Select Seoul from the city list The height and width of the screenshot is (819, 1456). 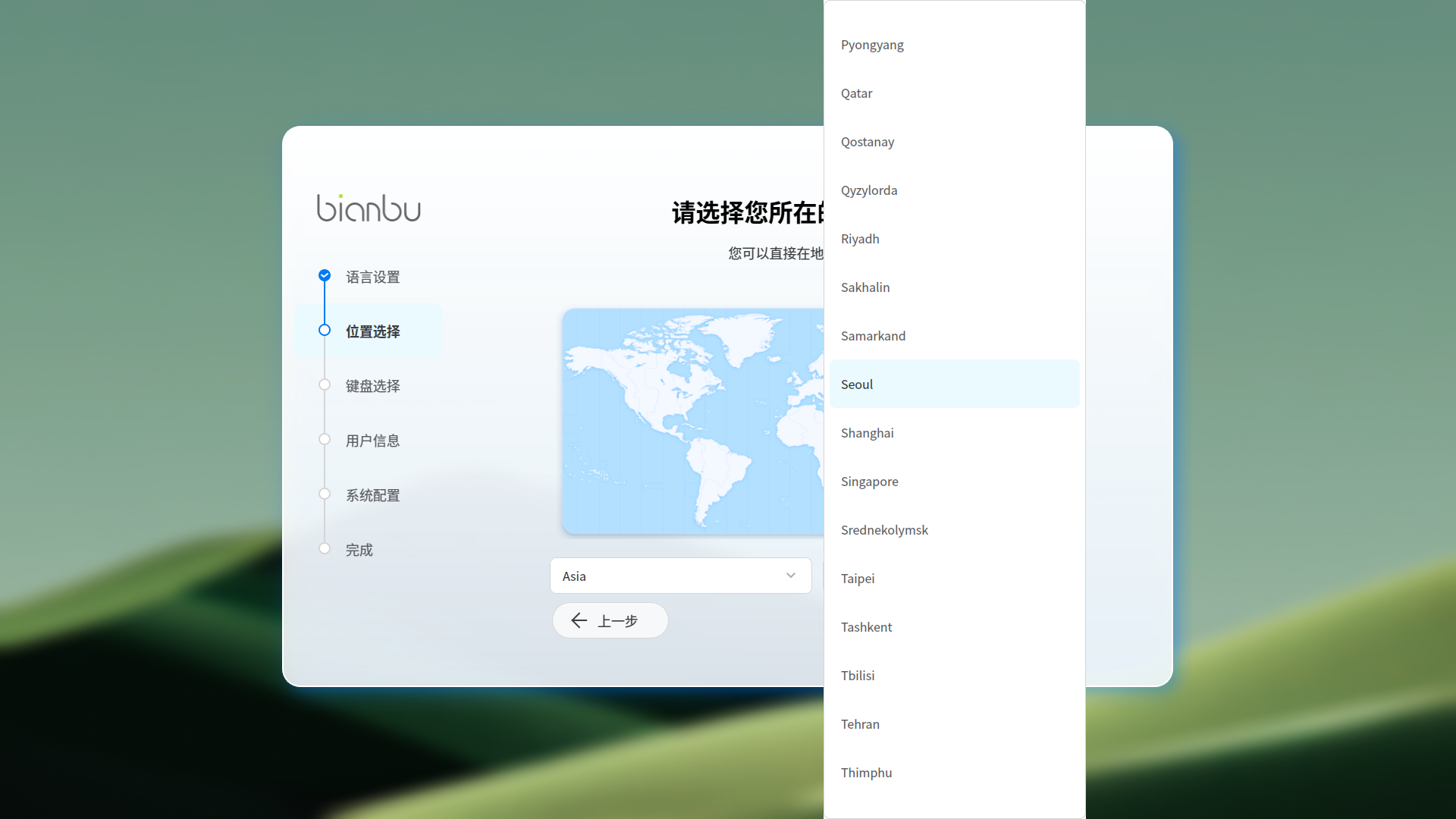coord(856,384)
